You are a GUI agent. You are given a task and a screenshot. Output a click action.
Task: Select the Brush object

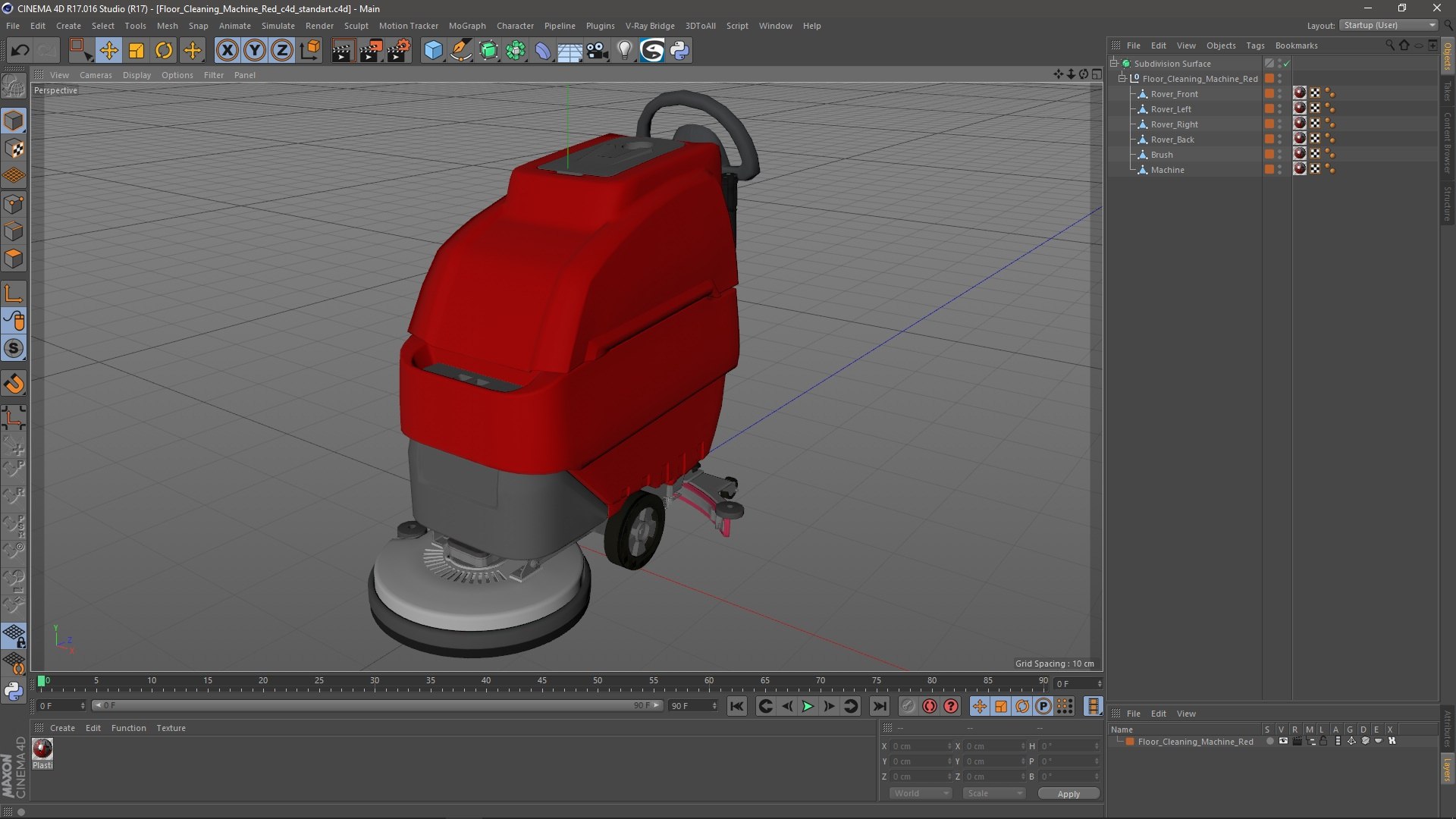(x=1161, y=155)
